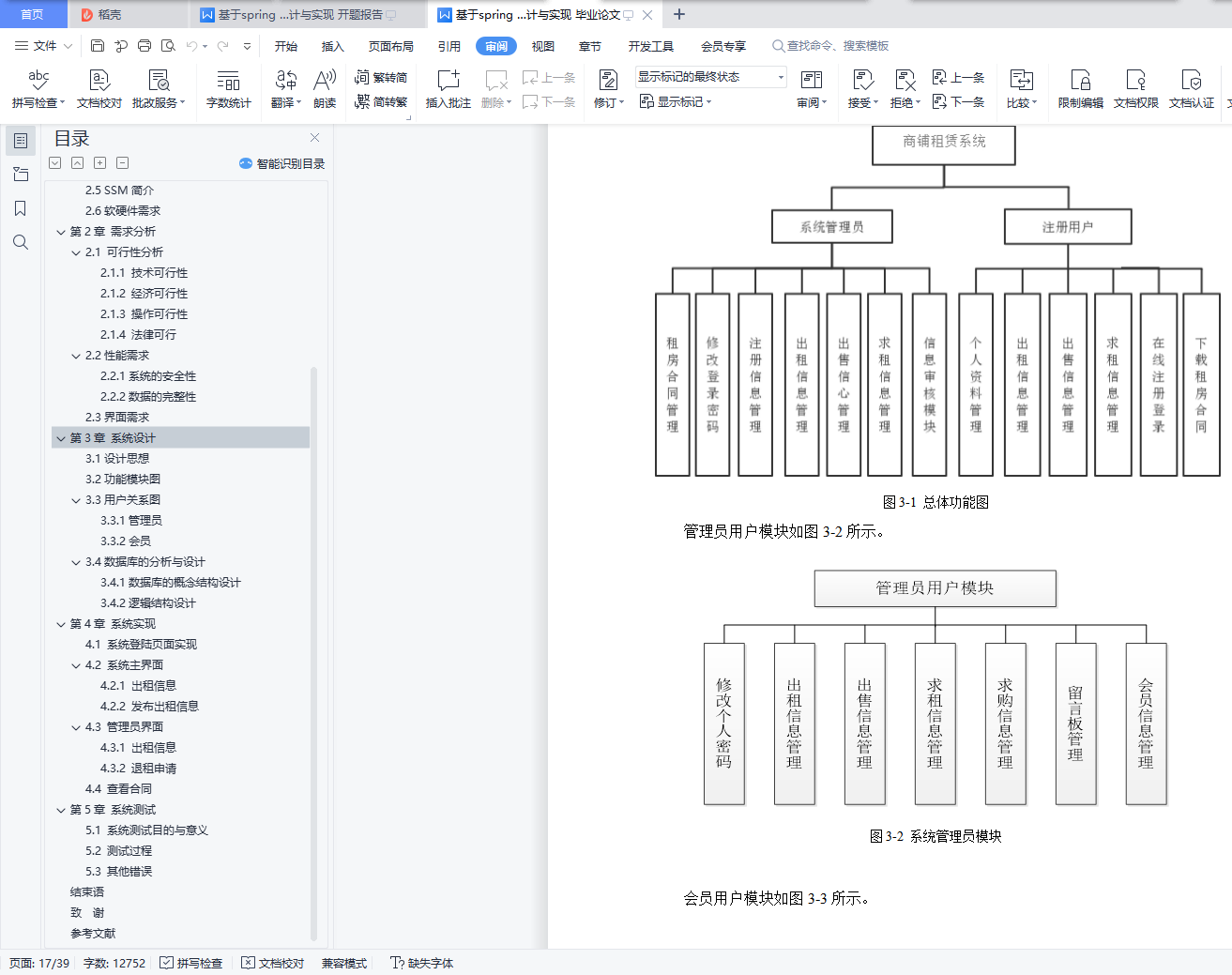Screen dimensions: 1232x975
Task: Add a new tab with the plus button
Action: [x=679, y=14]
